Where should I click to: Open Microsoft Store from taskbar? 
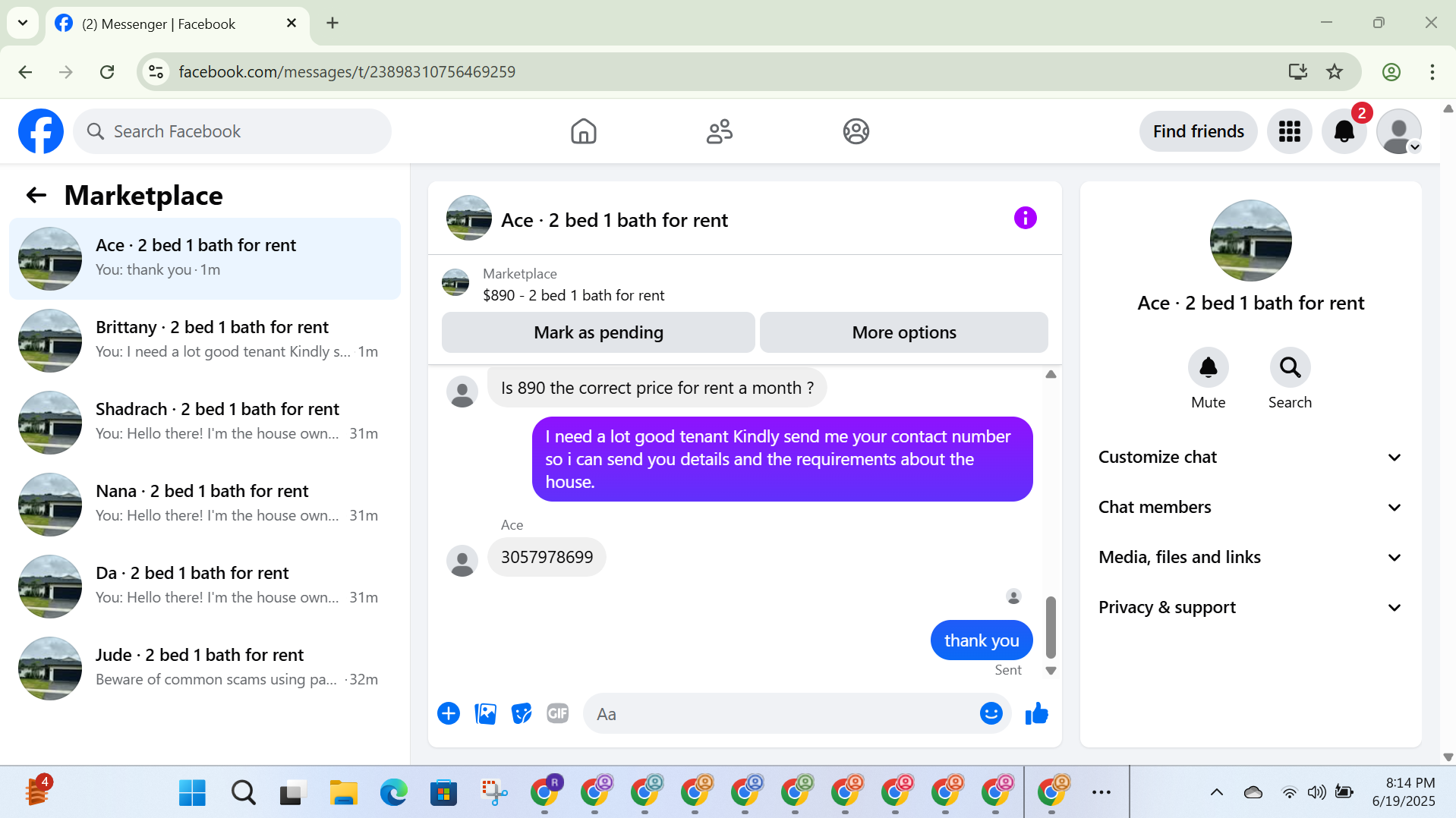443,792
